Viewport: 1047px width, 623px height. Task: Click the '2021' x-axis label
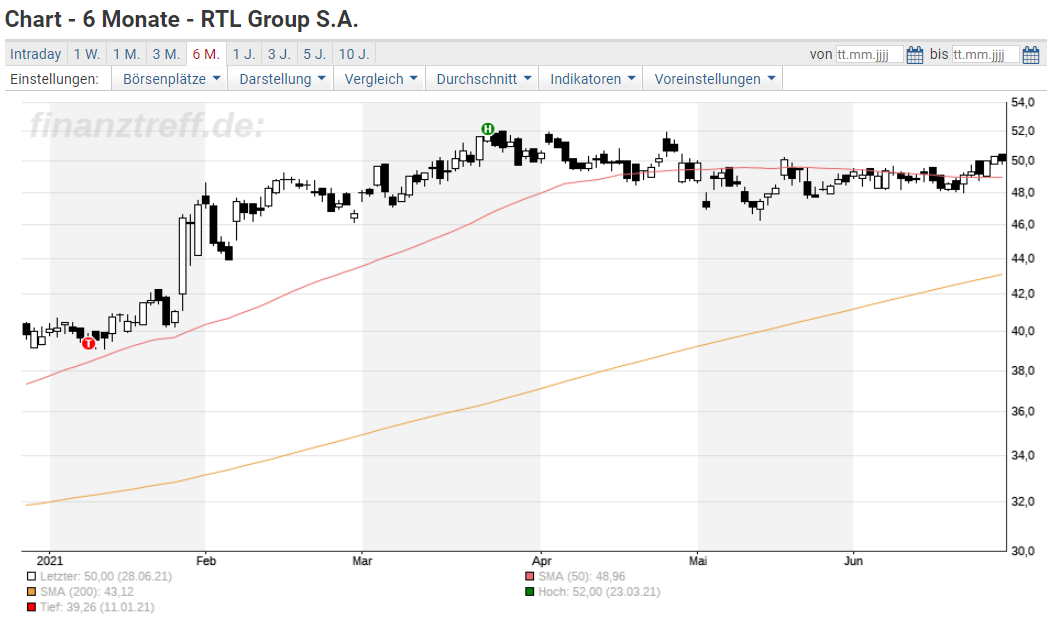tap(50, 561)
